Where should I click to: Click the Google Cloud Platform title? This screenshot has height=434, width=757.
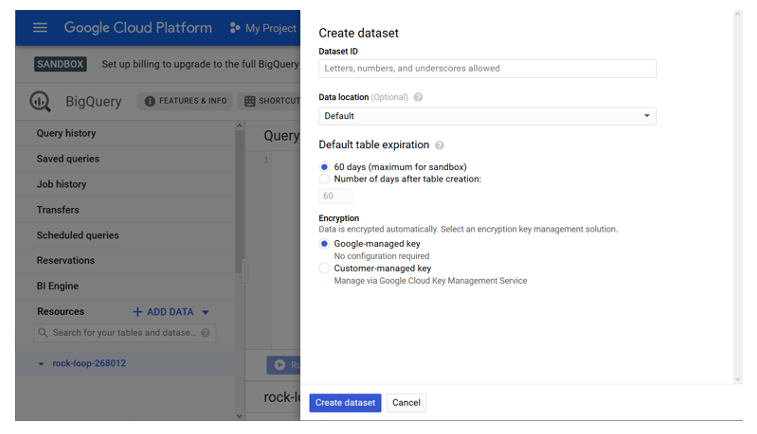pyautogui.click(x=138, y=28)
